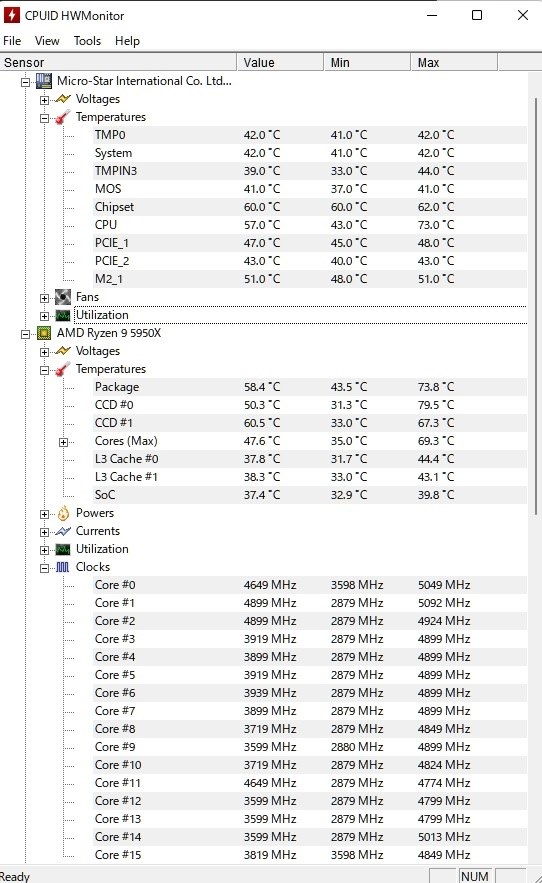Expand Utilization under Micro-Star International
The image size is (542, 883).
[x=44, y=316]
